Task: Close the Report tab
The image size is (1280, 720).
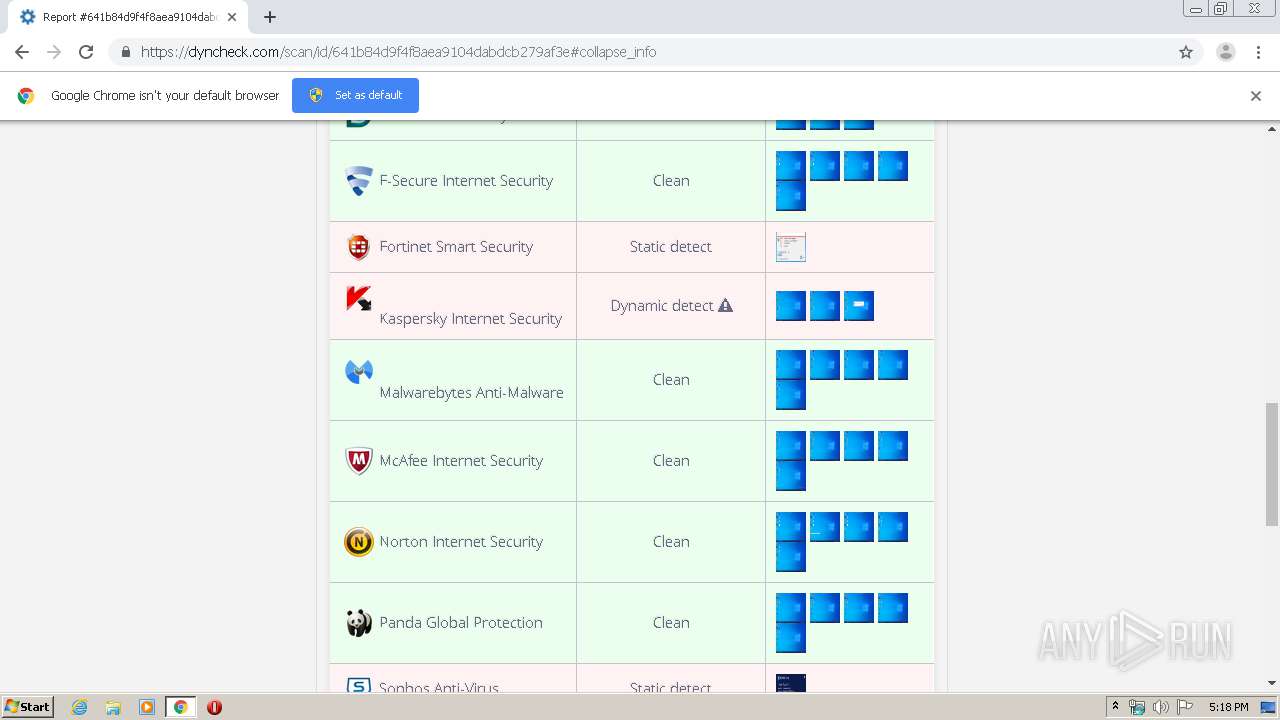Action: pos(231,17)
